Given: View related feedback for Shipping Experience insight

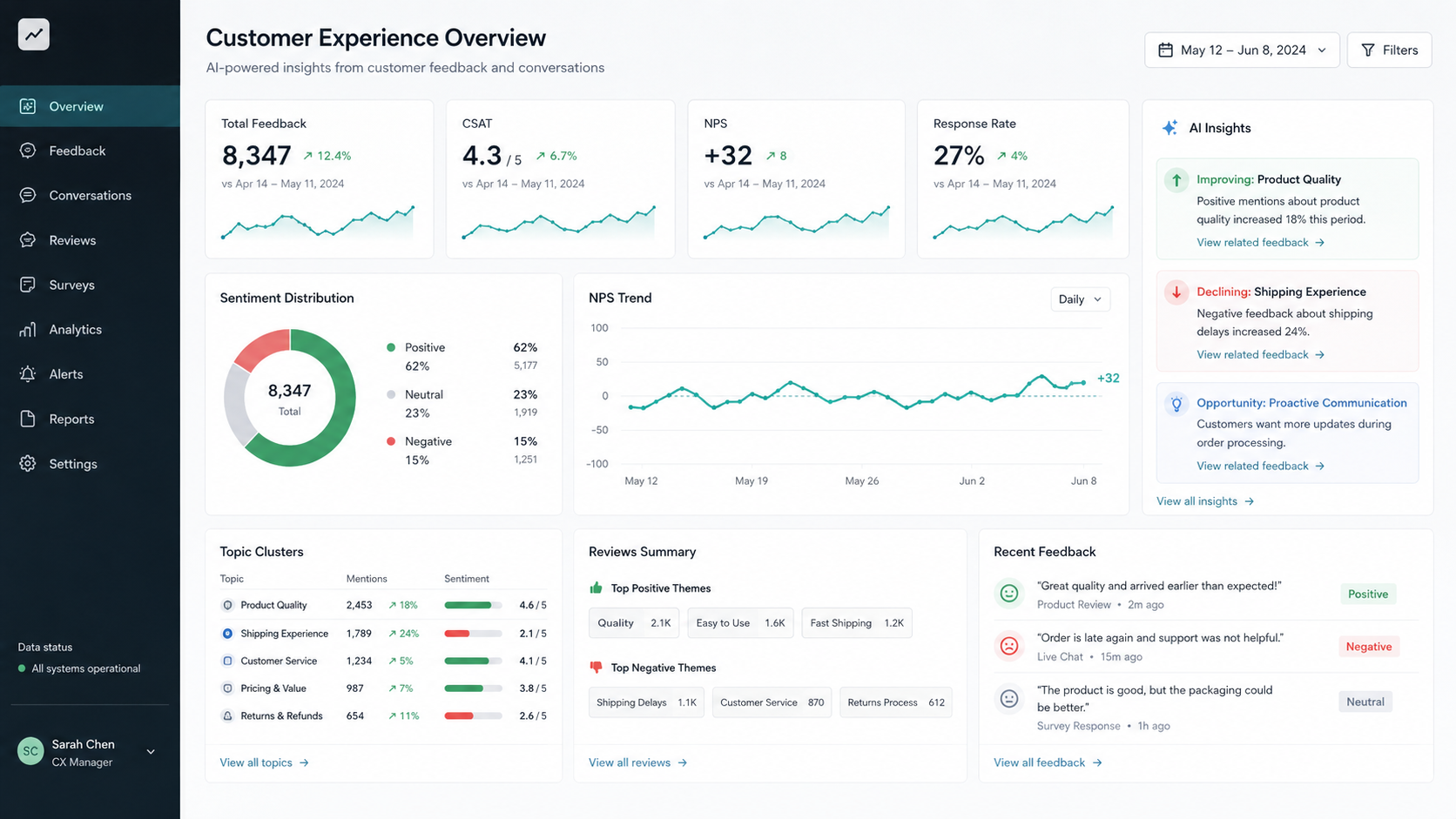Looking at the screenshot, I should click(1260, 355).
